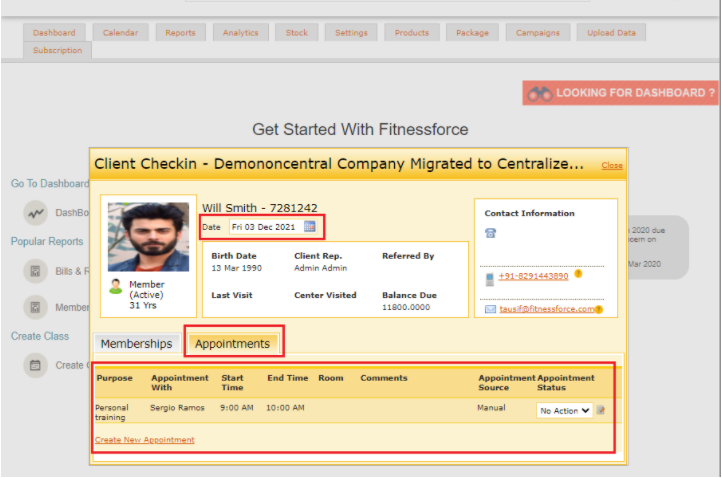Click the 13 Mar 1990 birth date
The height and width of the screenshot is (478, 722).
coord(236,268)
